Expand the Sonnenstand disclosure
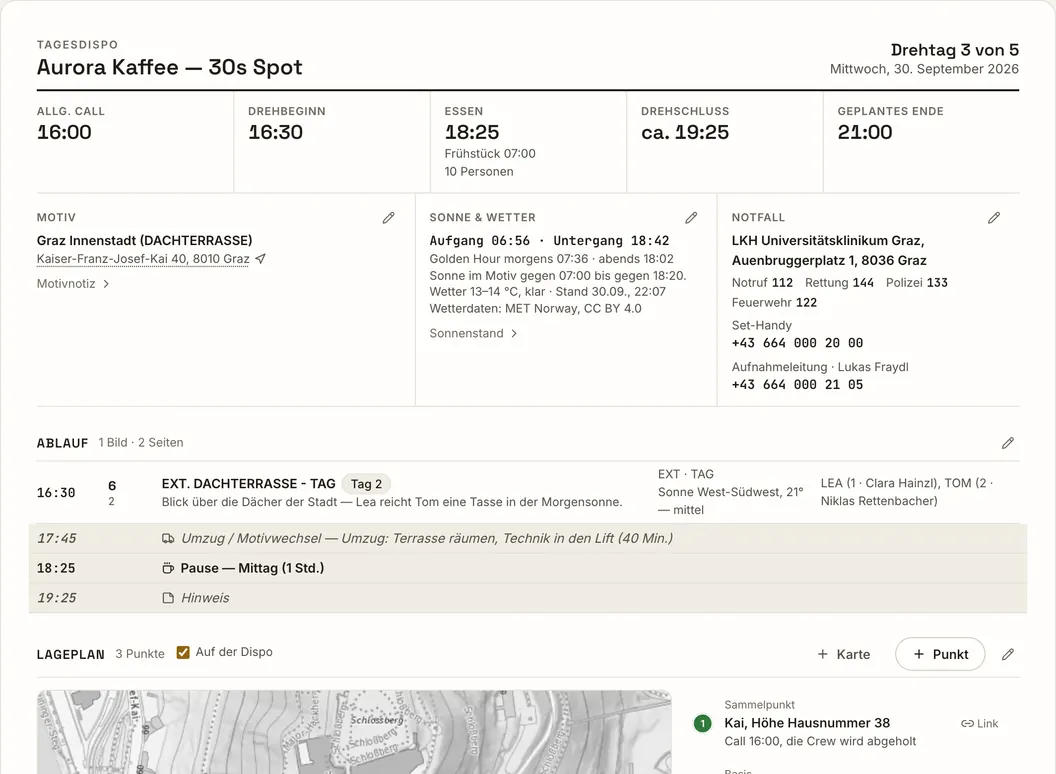 click(473, 333)
